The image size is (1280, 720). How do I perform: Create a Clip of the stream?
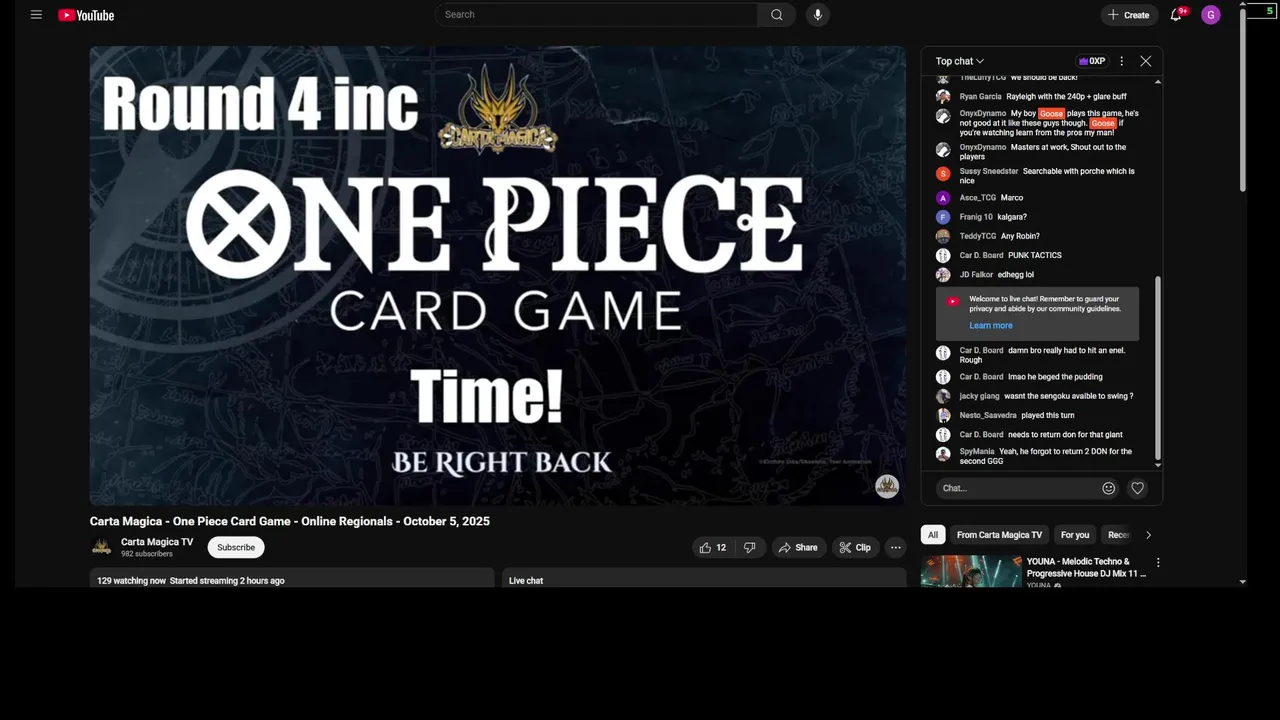855,548
